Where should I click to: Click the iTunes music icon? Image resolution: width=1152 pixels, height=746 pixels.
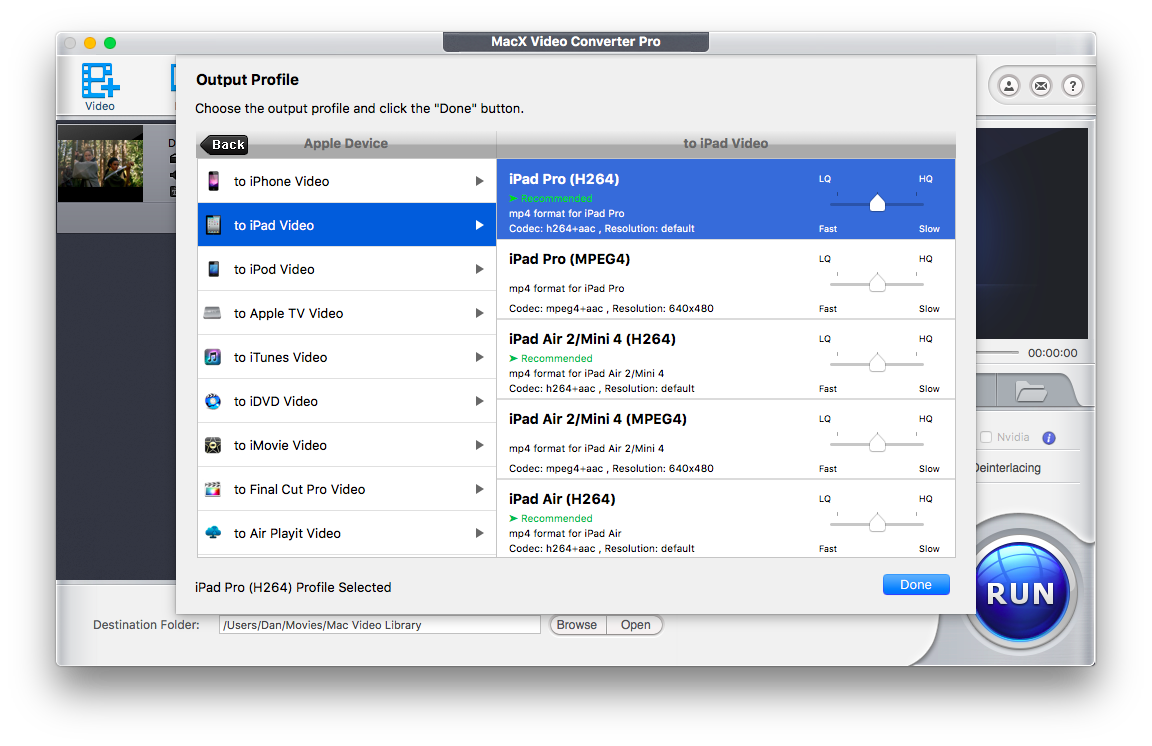pyautogui.click(x=213, y=357)
